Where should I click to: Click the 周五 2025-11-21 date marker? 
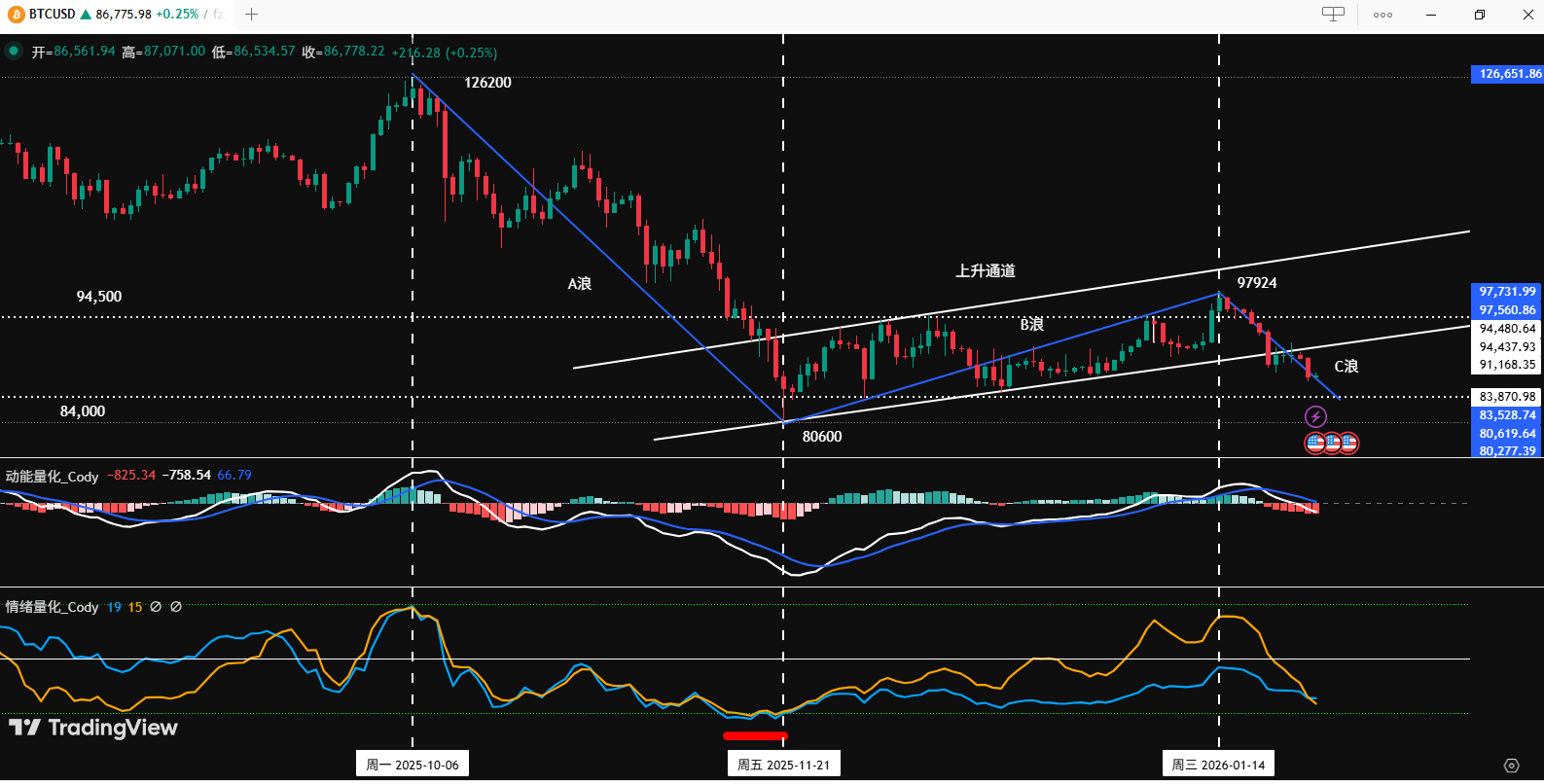(783, 765)
